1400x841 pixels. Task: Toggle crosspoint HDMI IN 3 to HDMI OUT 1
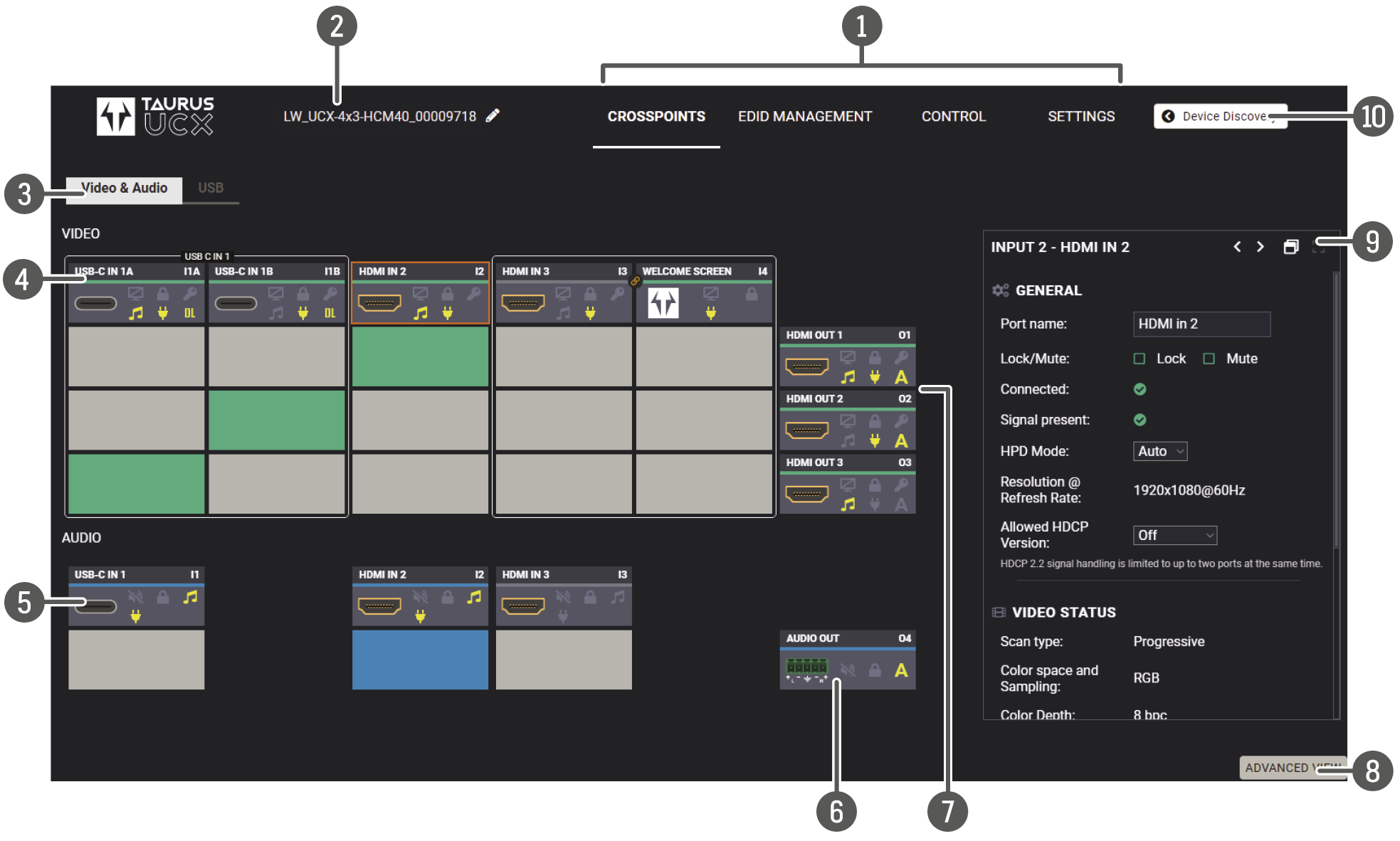coord(563,356)
